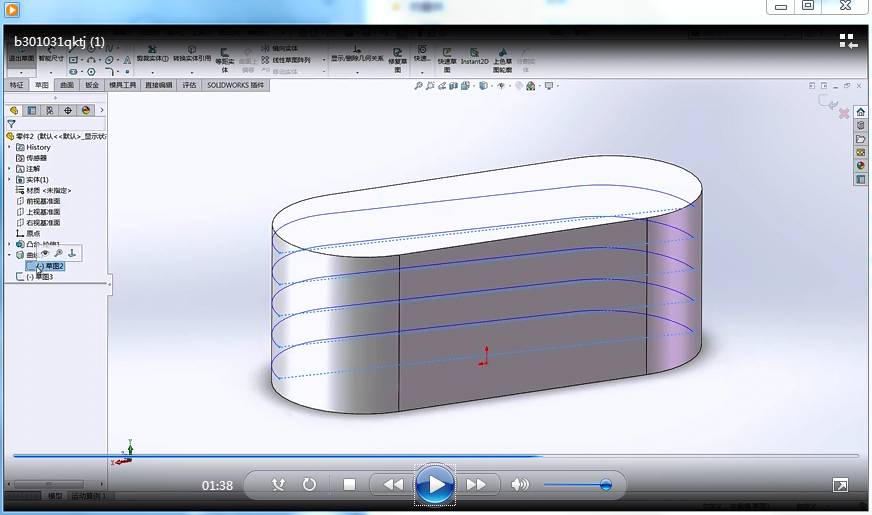Toggle the player fullscreen button at bottom right

(841, 485)
